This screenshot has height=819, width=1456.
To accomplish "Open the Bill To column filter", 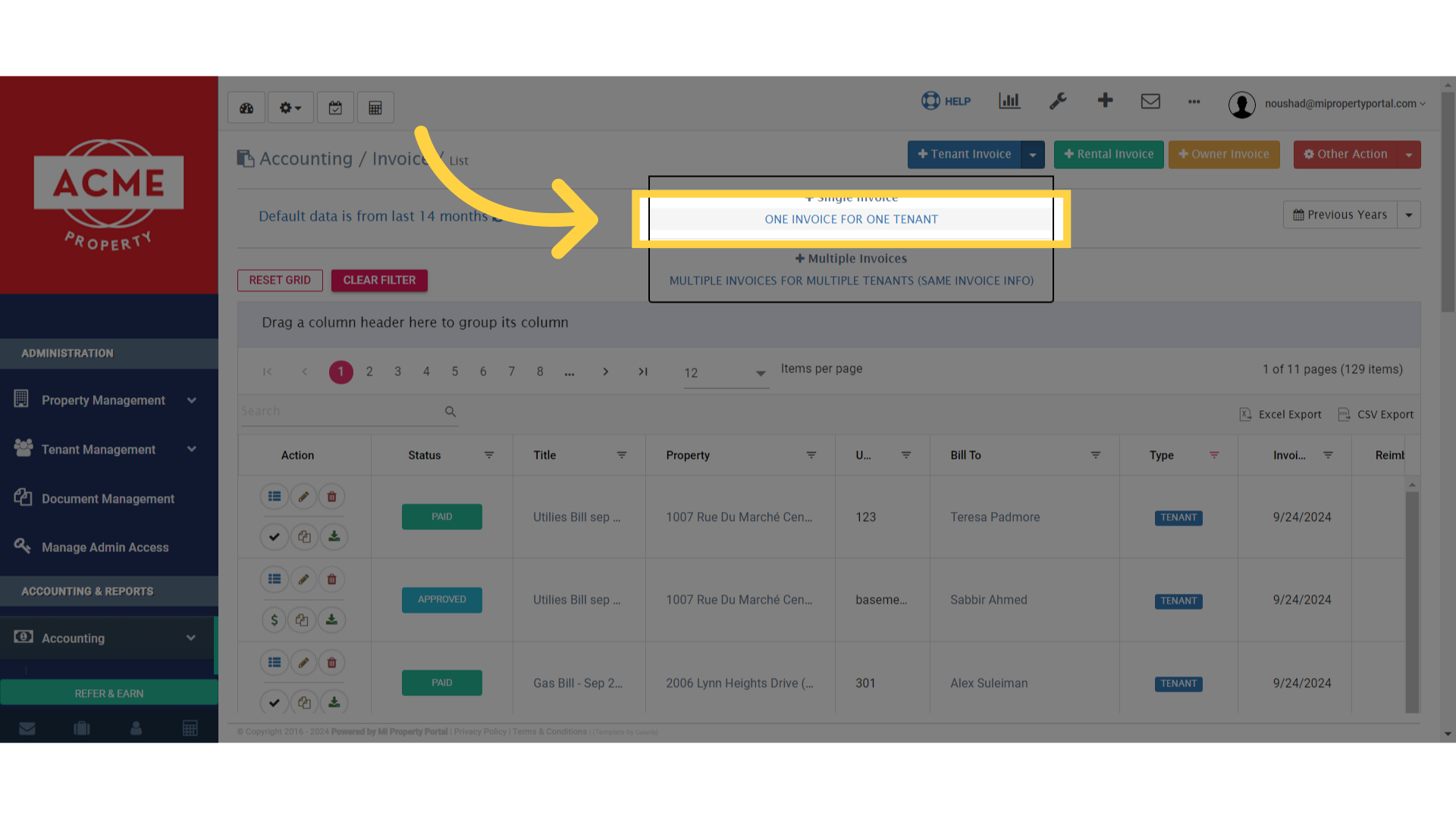I will click(1095, 455).
